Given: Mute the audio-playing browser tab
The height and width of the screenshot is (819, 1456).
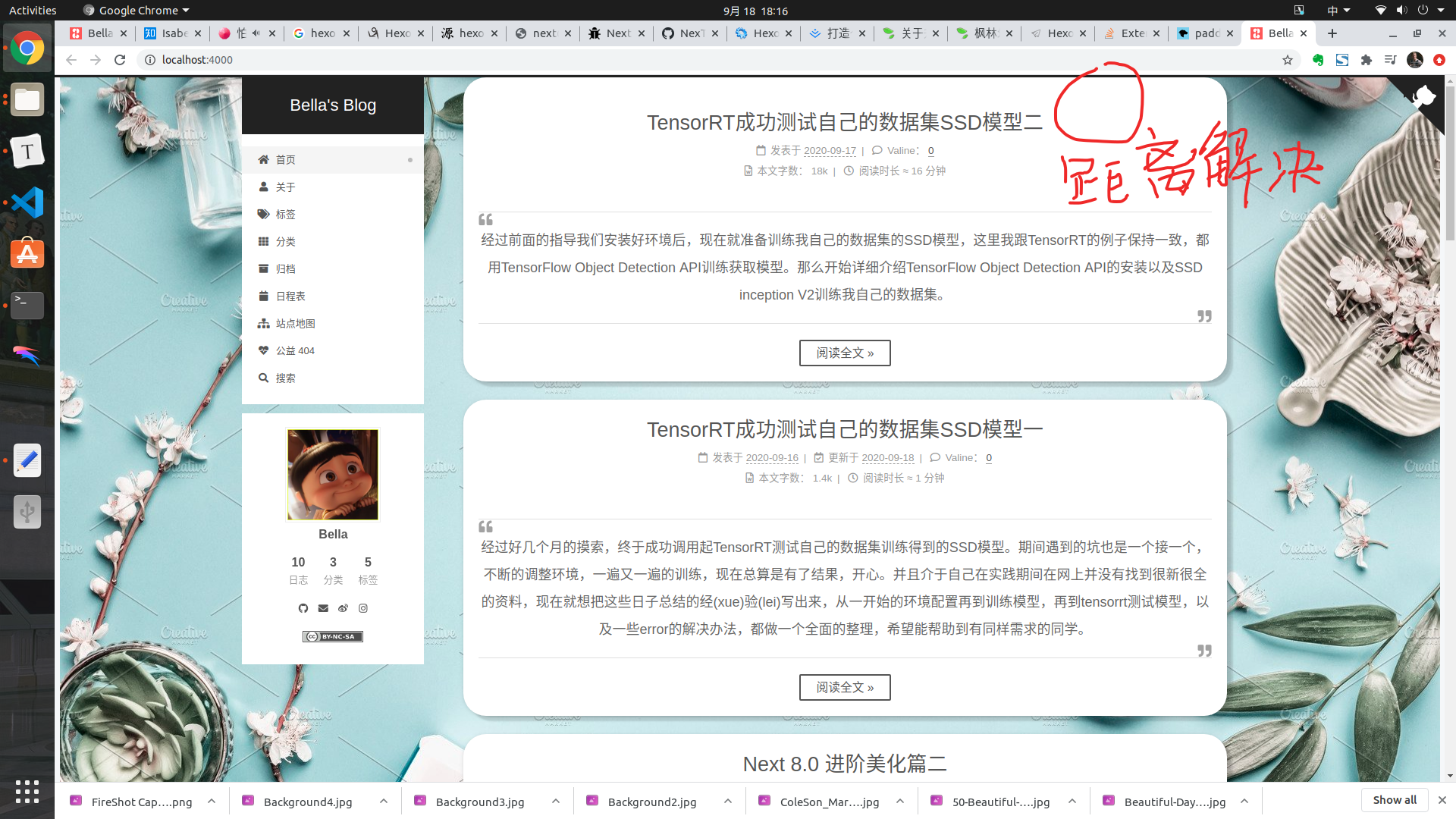Looking at the screenshot, I should point(256,33).
